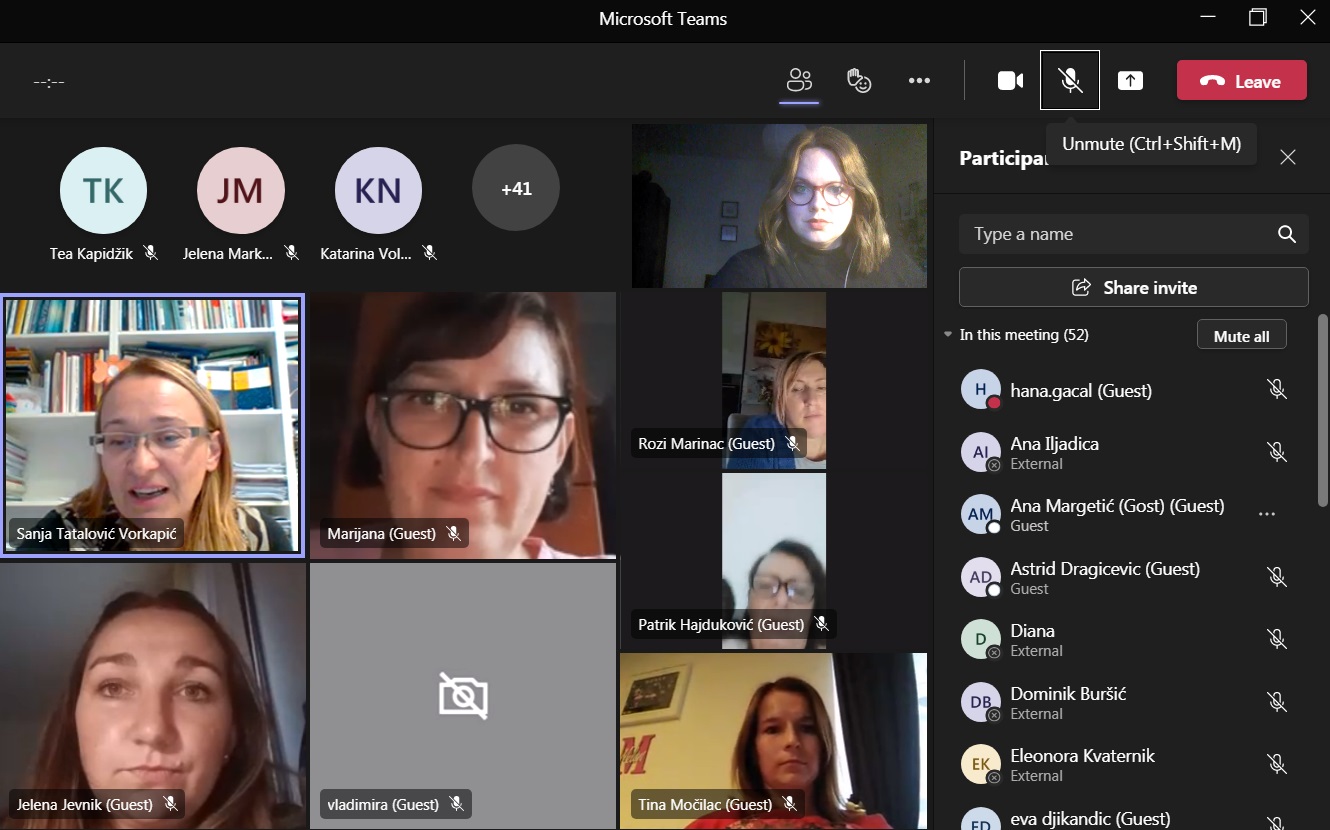Open the More actions ellipsis menu
This screenshot has height=830, width=1330.
point(919,81)
